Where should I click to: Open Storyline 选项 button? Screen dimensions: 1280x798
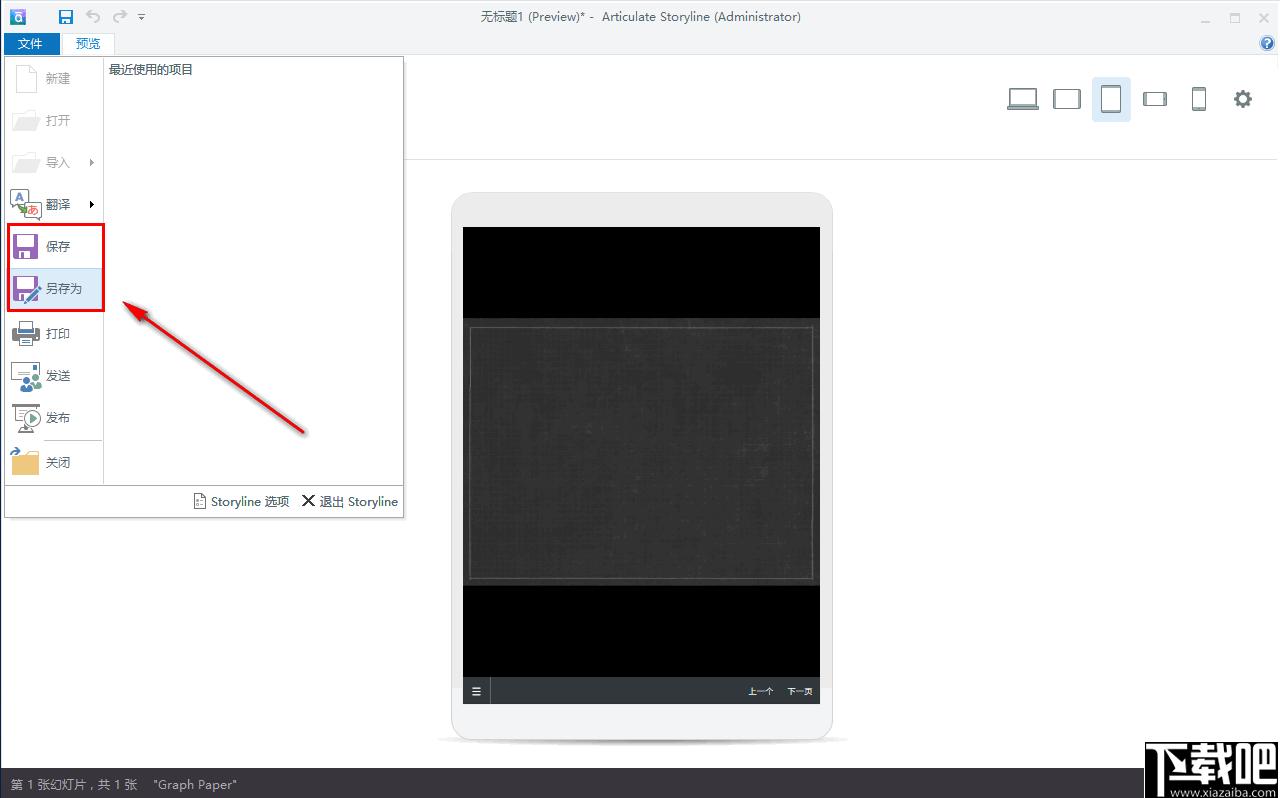[x=241, y=501]
